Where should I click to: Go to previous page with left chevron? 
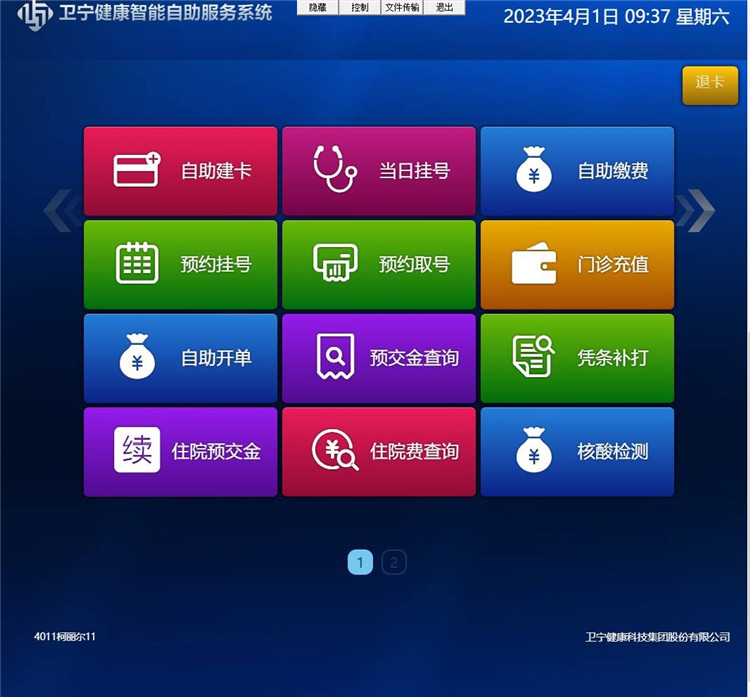[62, 210]
